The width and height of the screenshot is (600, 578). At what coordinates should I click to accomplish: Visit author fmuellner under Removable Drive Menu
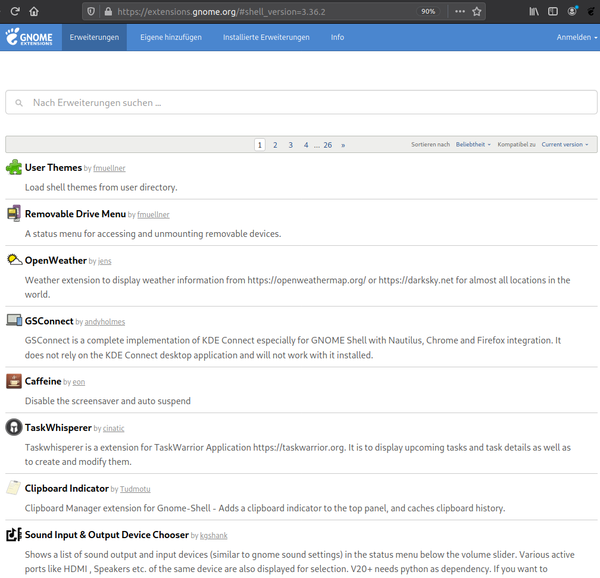(153, 215)
